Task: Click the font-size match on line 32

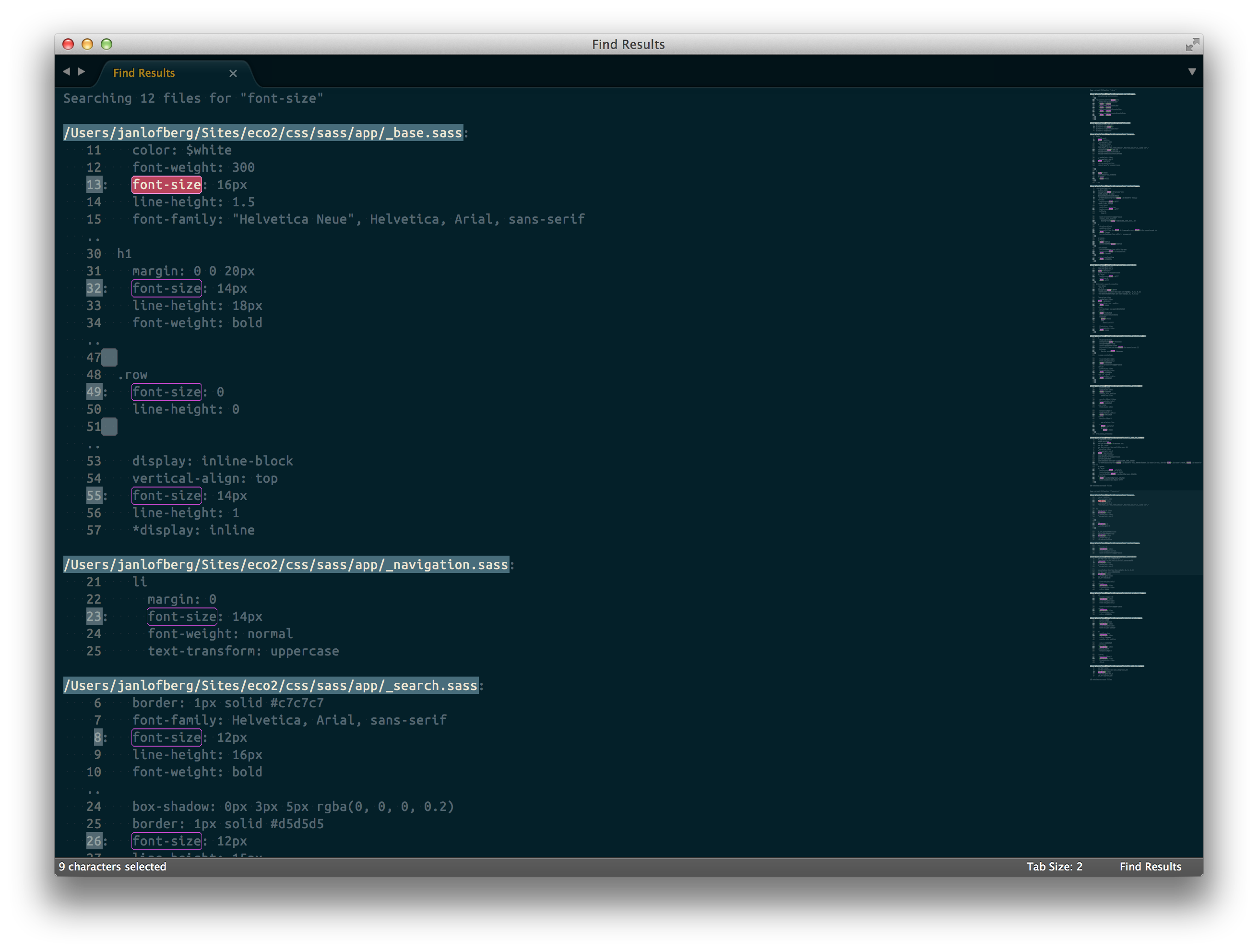Action: [x=166, y=288]
